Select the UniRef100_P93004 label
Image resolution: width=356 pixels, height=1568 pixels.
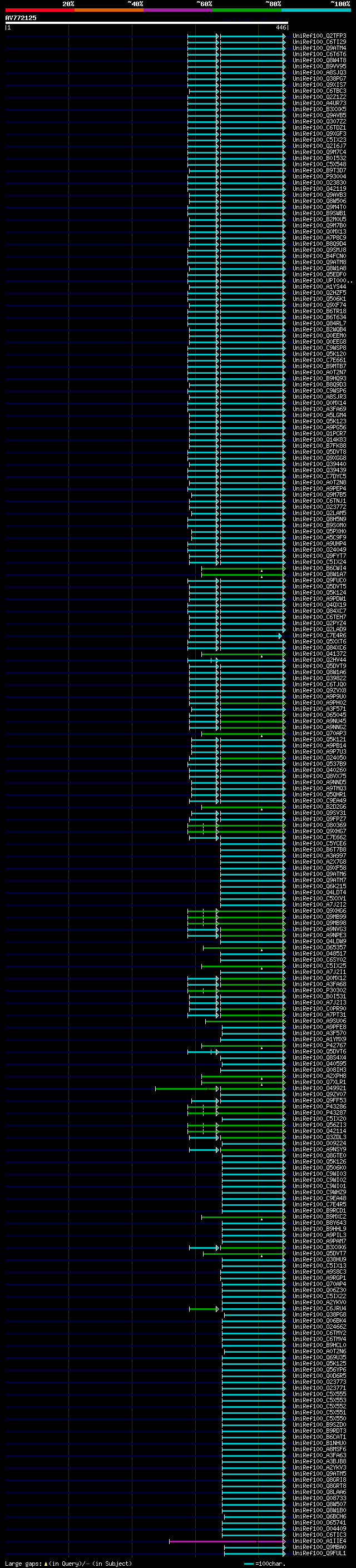319,176
